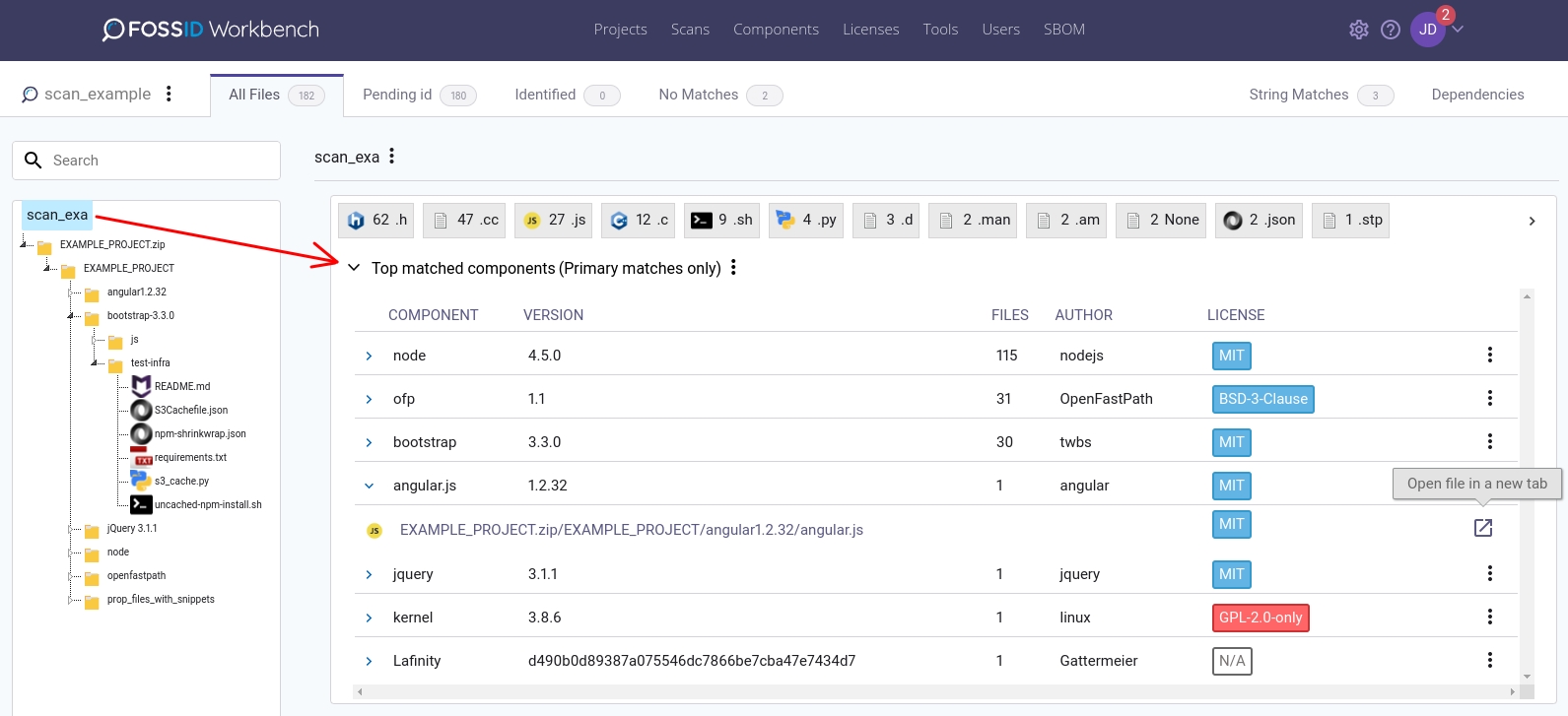
Task: Open the Licenses menu
Action: coord(870,30)
